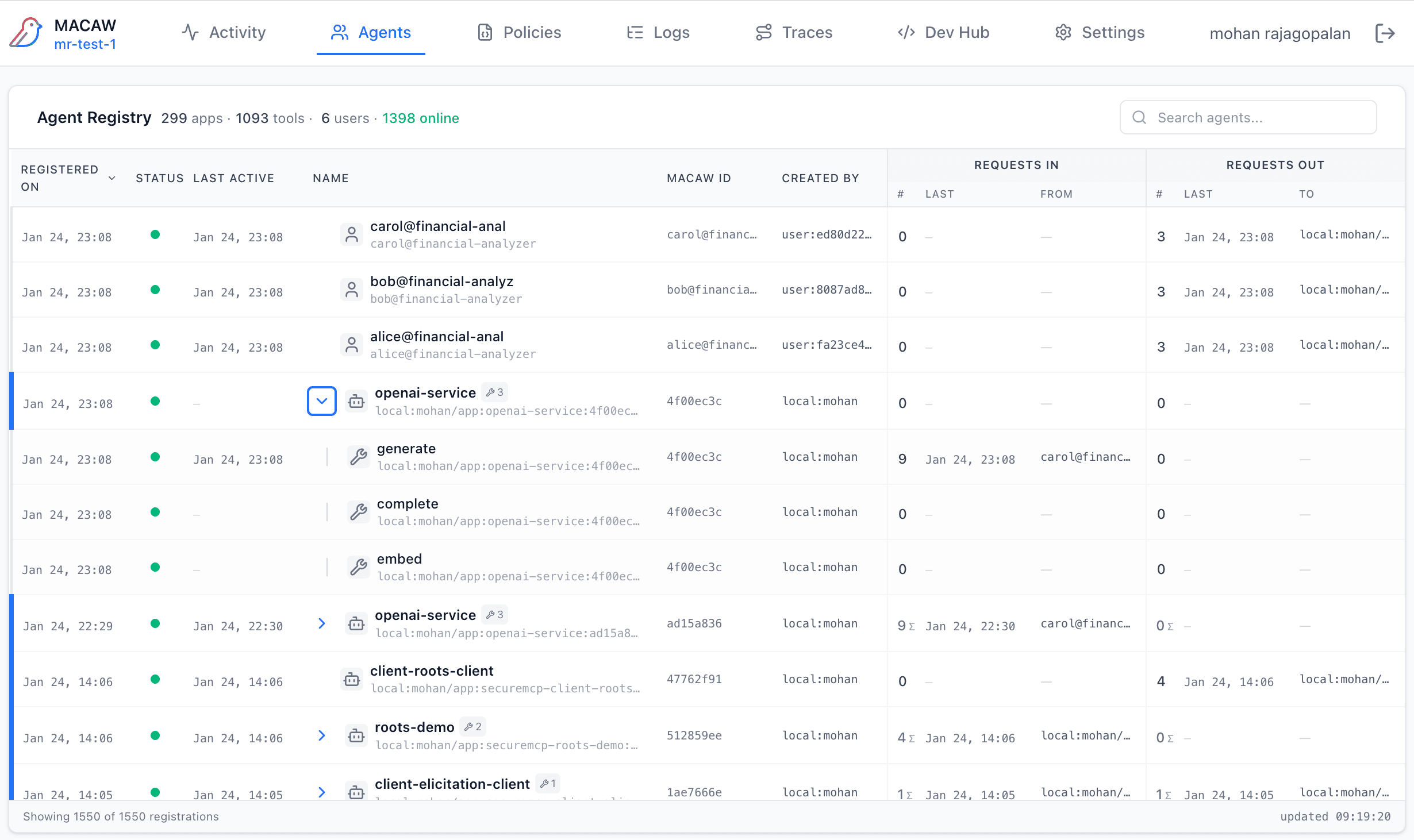
Task: Collapse the expanded openai-service 4f00ec3c row
Action: click(322, 401)
